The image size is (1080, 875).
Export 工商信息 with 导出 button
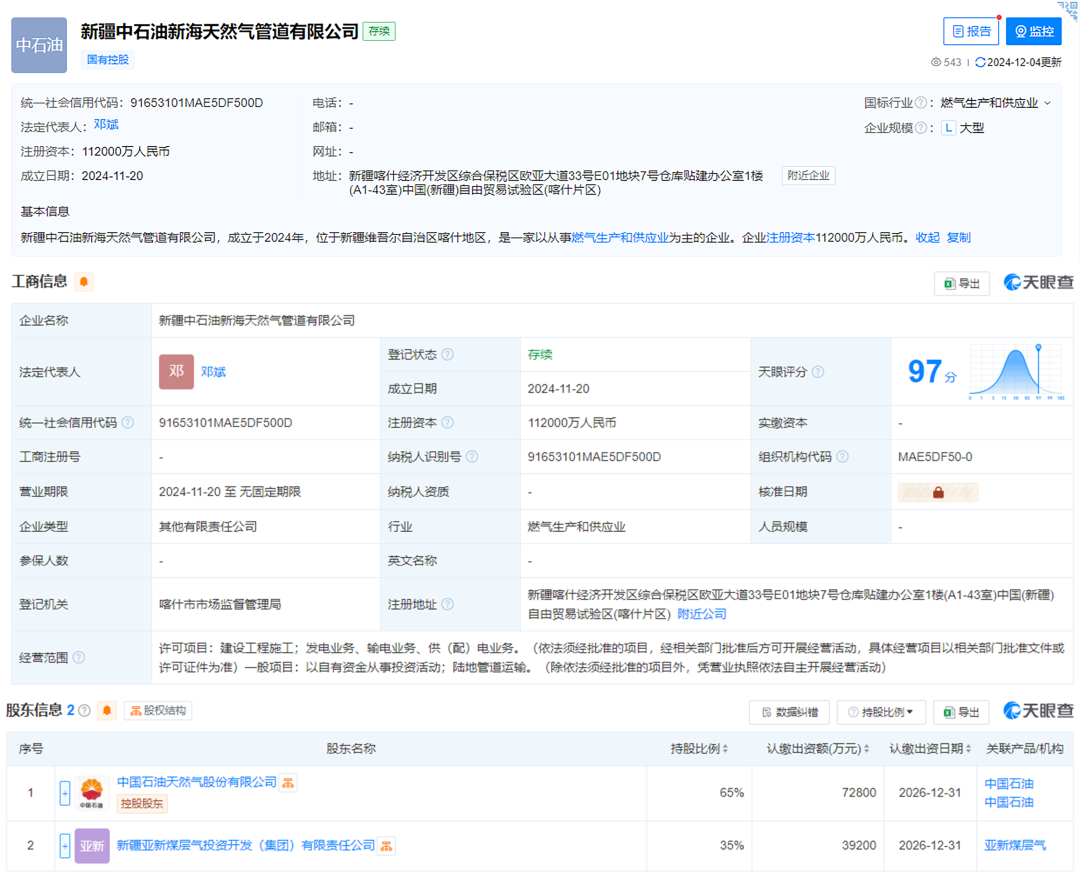[x=962, y=283]
